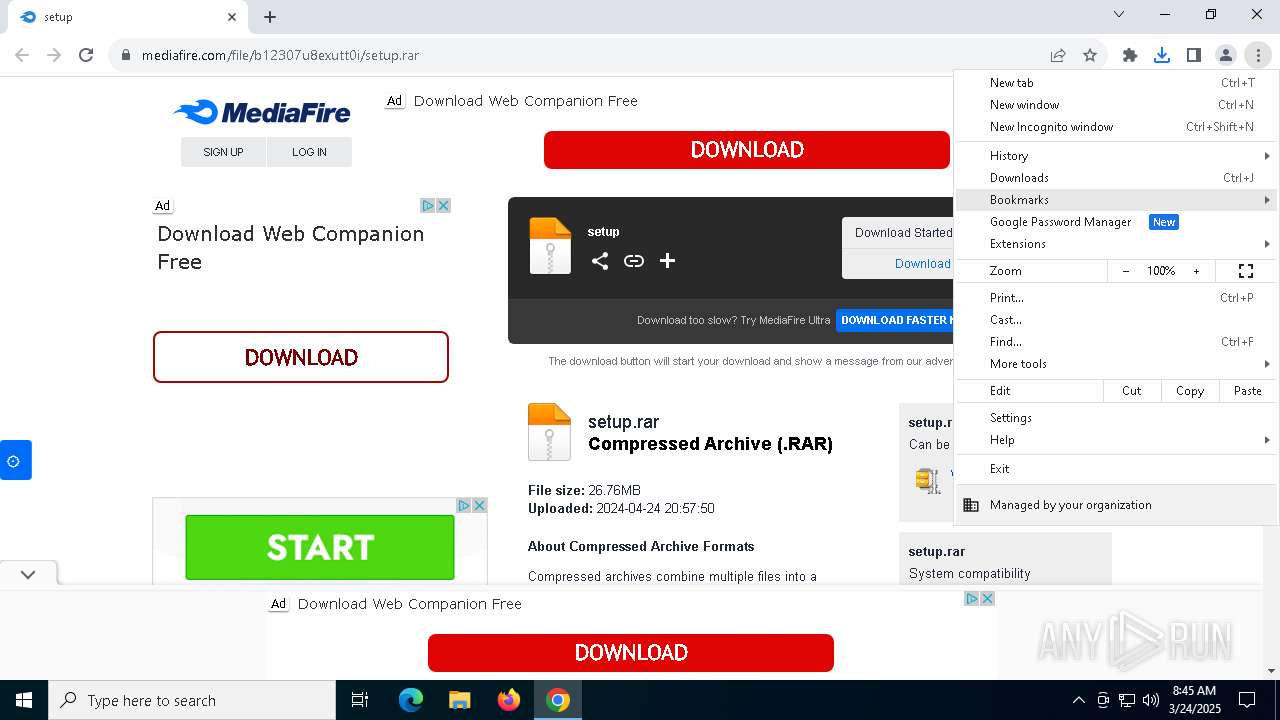The image size is (1280, 720).
Task: Open a new tab with the plus icon
Action: pos(270,17)
